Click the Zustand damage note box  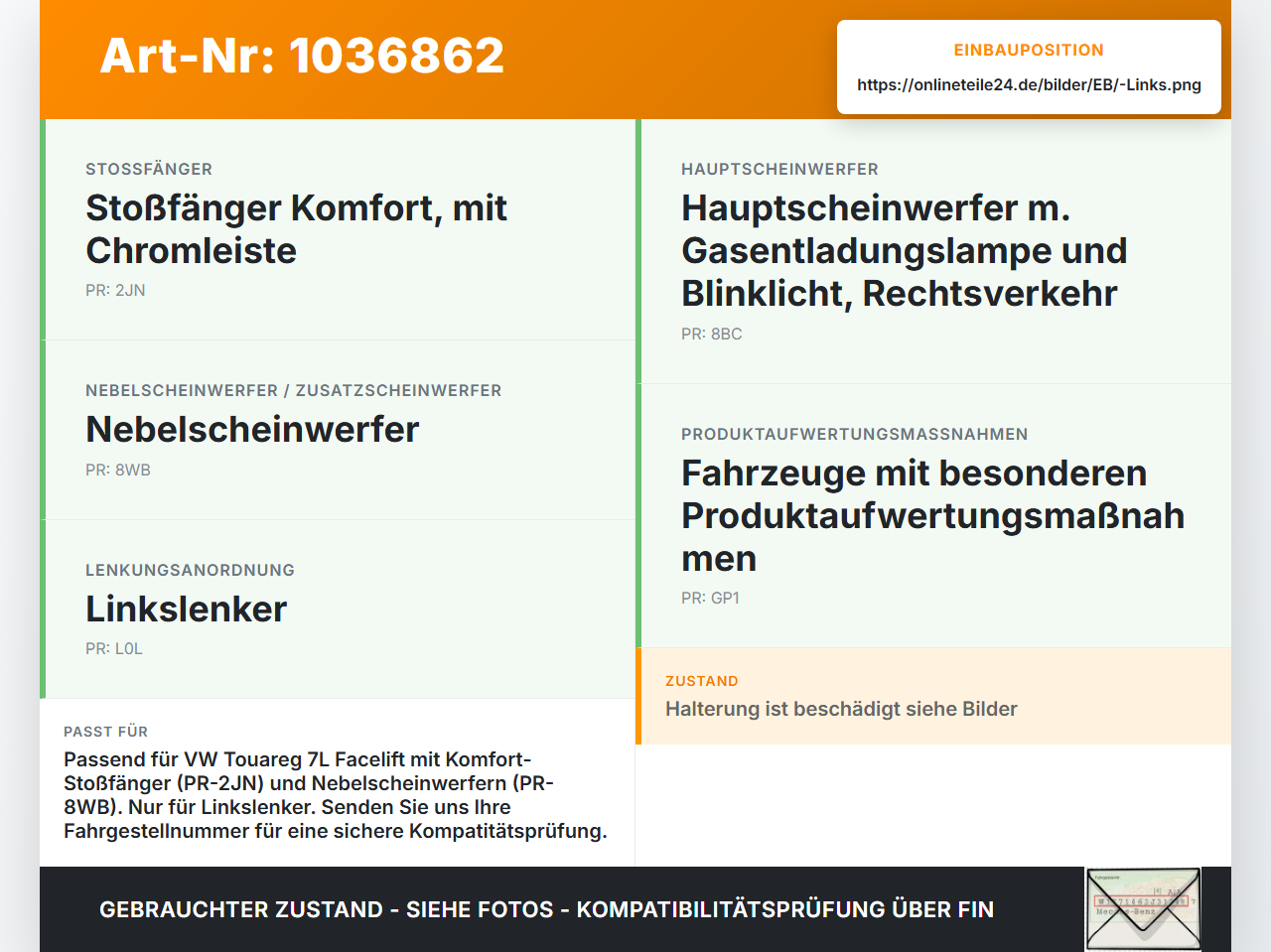click(x=933, y=696)
